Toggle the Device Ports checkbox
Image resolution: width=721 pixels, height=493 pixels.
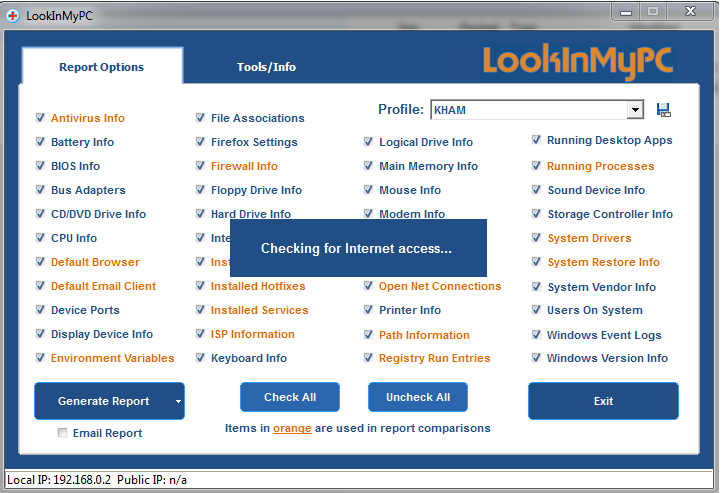click(40, 310)
